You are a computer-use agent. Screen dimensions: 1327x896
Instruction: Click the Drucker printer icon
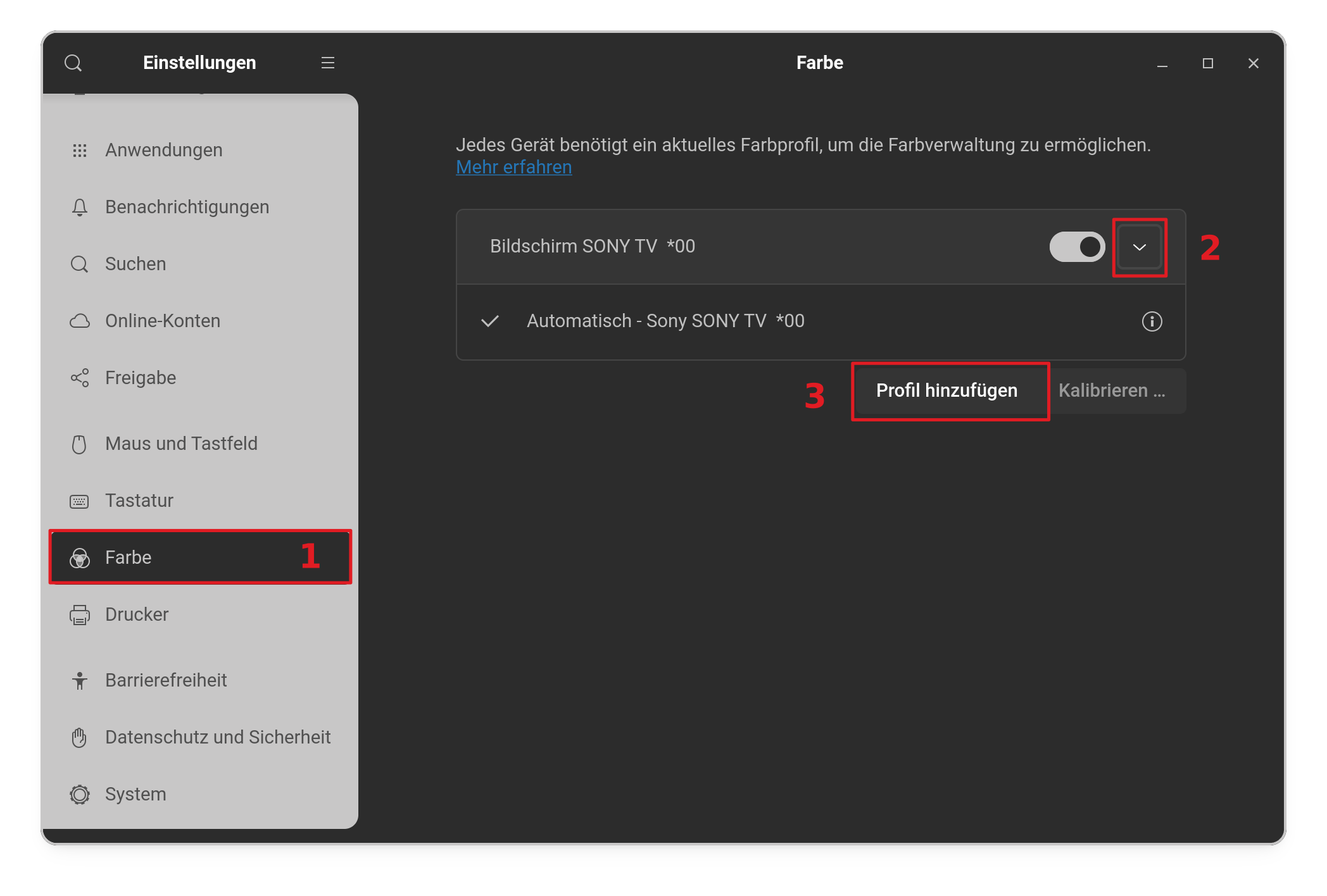click(80, 615)
